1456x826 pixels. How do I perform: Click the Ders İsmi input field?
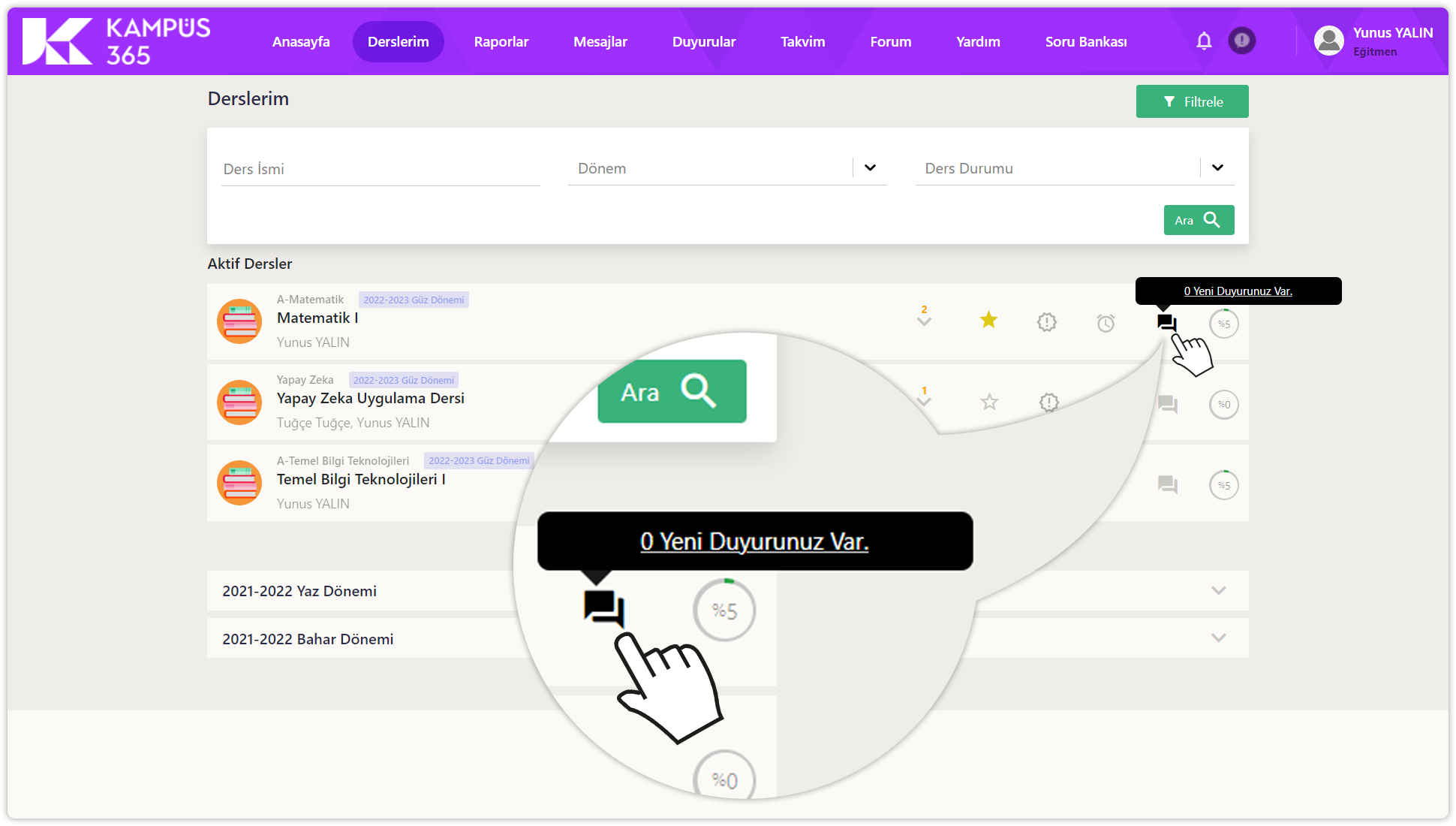point(381,170)
